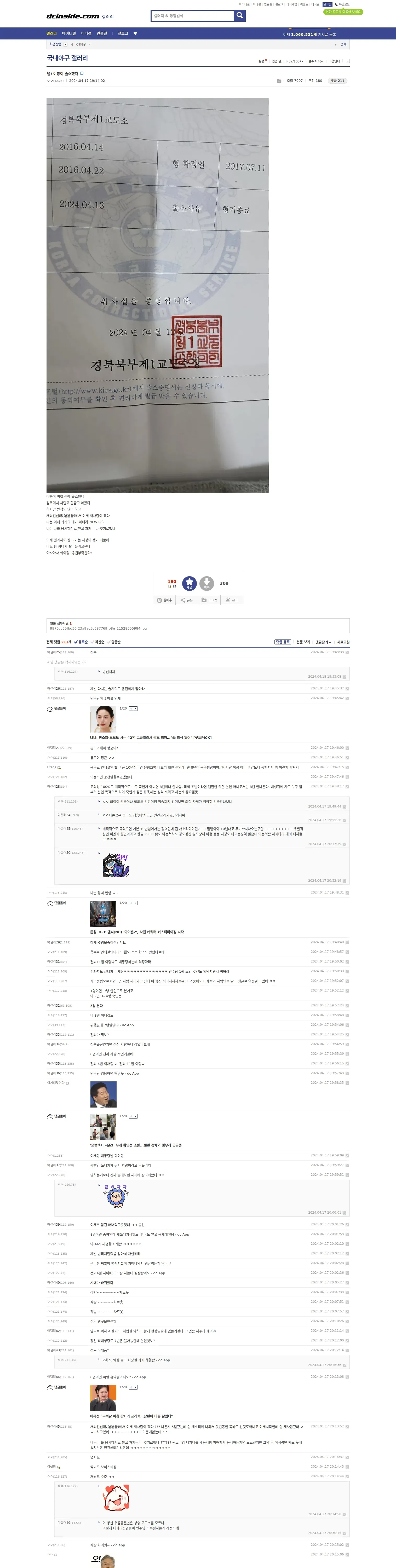Open the 미니갤 nav tab
Viewport: 396px width, 1568px height.
(x=87, y=33)
